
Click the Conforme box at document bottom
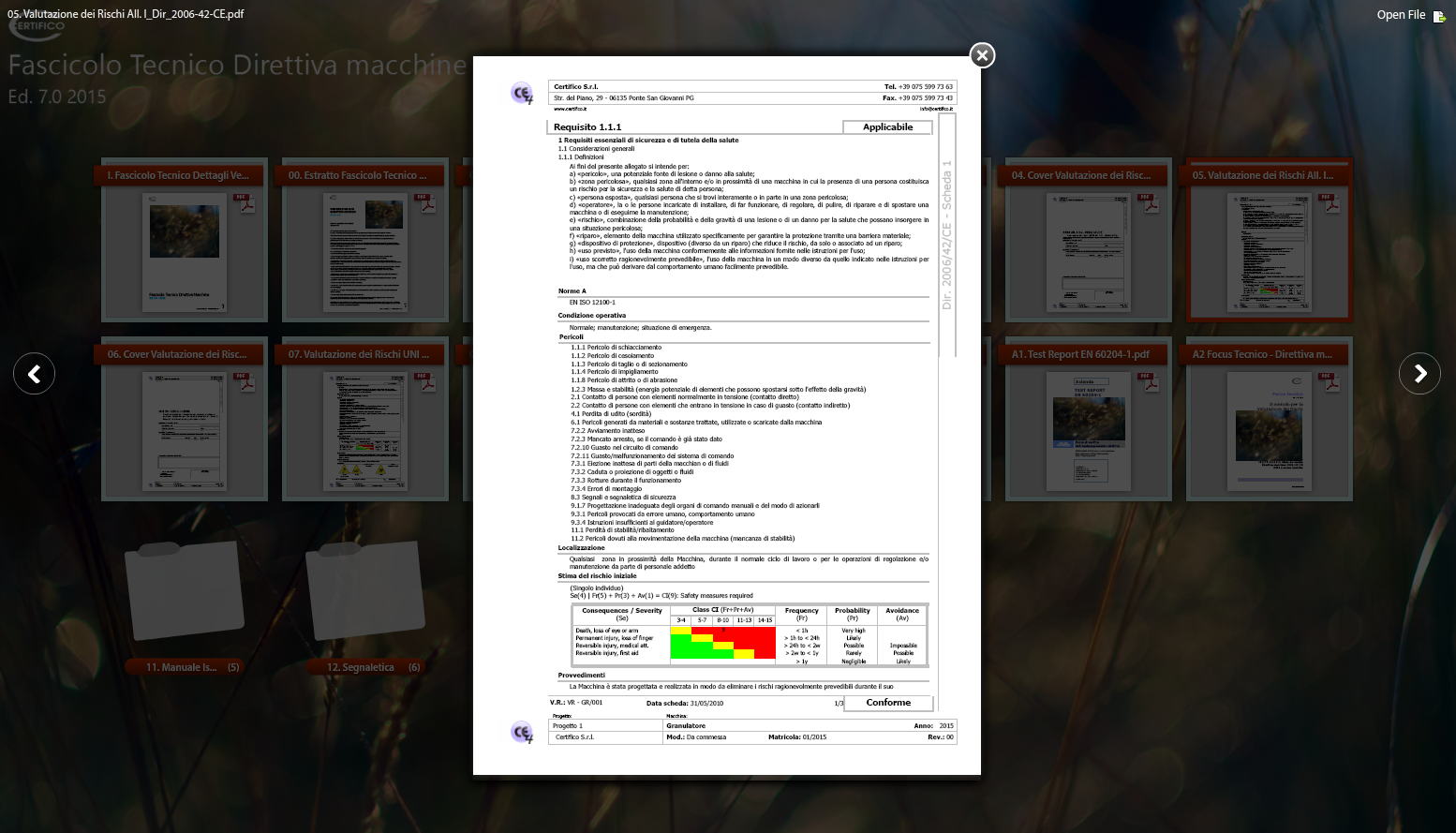tap(887, 703)
